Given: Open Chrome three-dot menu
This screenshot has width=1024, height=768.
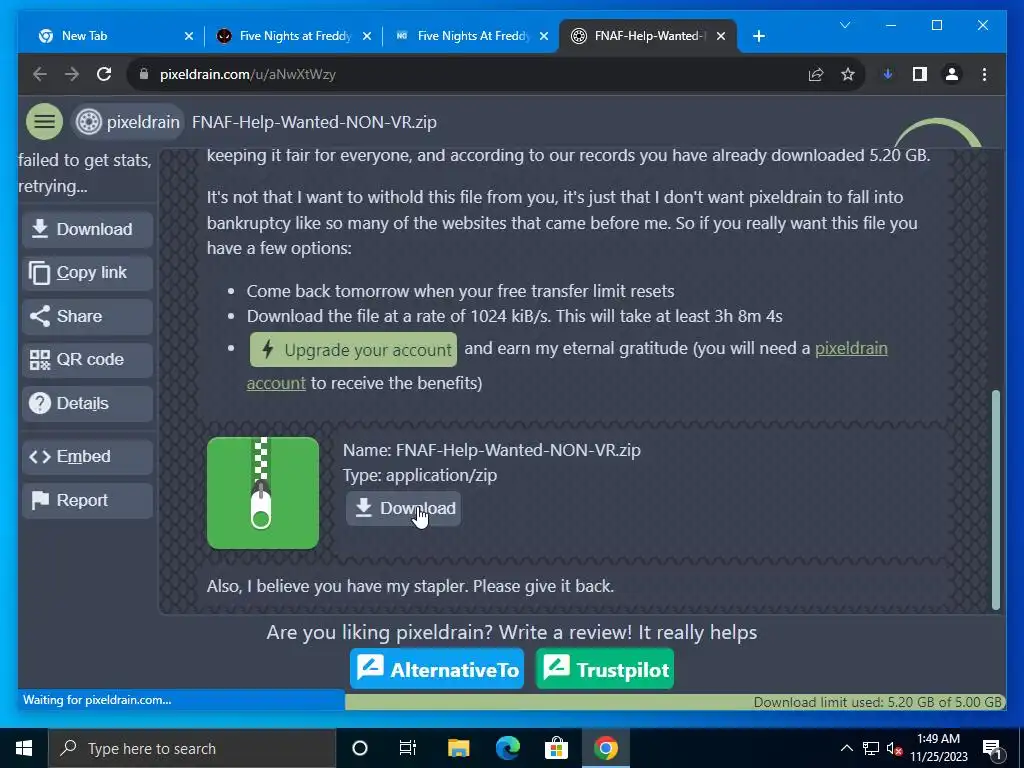Looking at the screenshot, I should [984, 74].
